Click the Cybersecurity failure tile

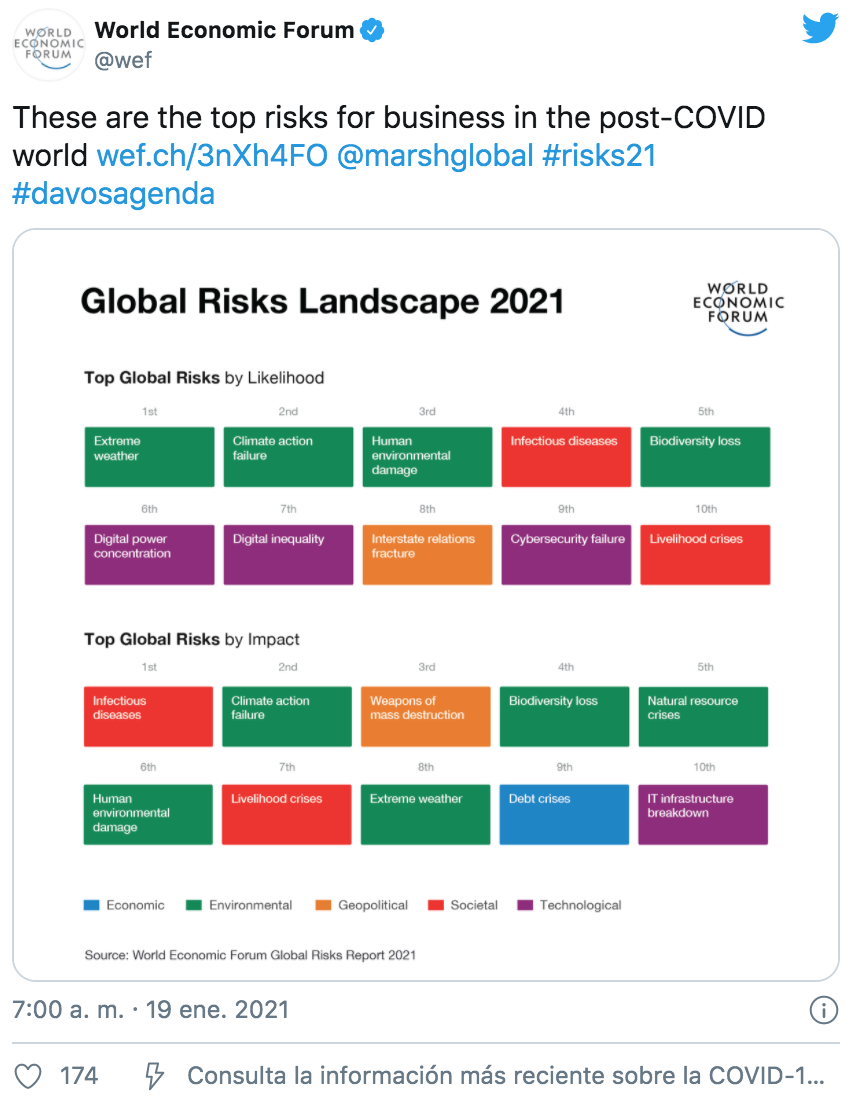(x=566, y=555)
